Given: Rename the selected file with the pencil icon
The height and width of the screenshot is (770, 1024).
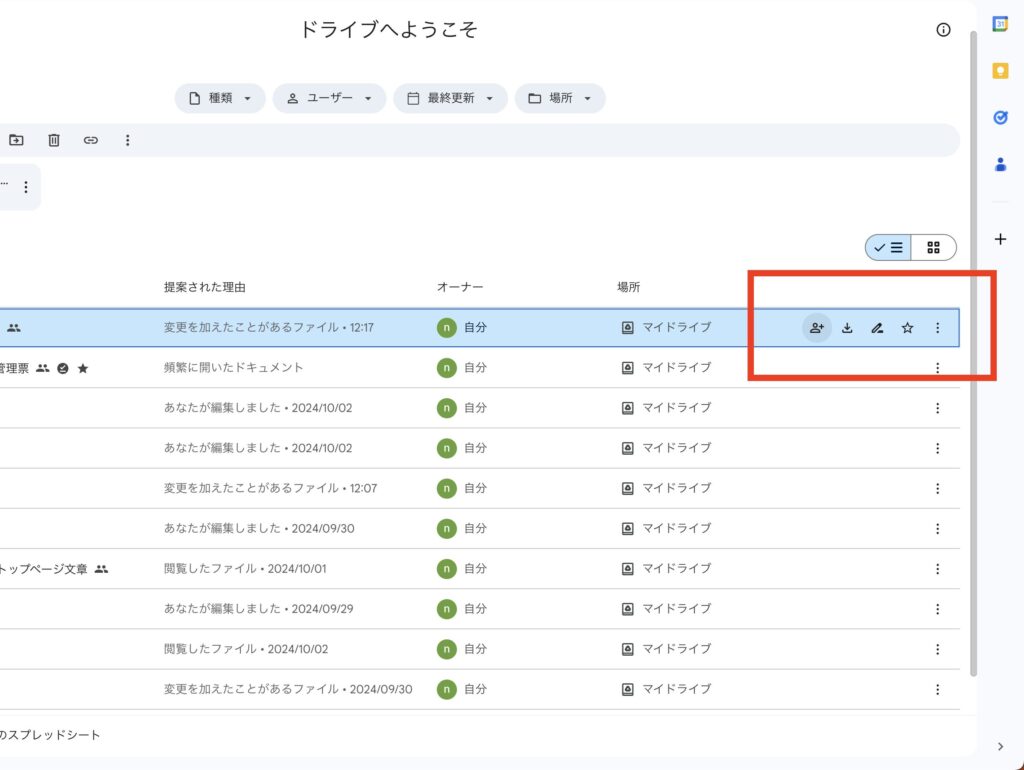Looking at the screenshot, I should pos(877,327).
